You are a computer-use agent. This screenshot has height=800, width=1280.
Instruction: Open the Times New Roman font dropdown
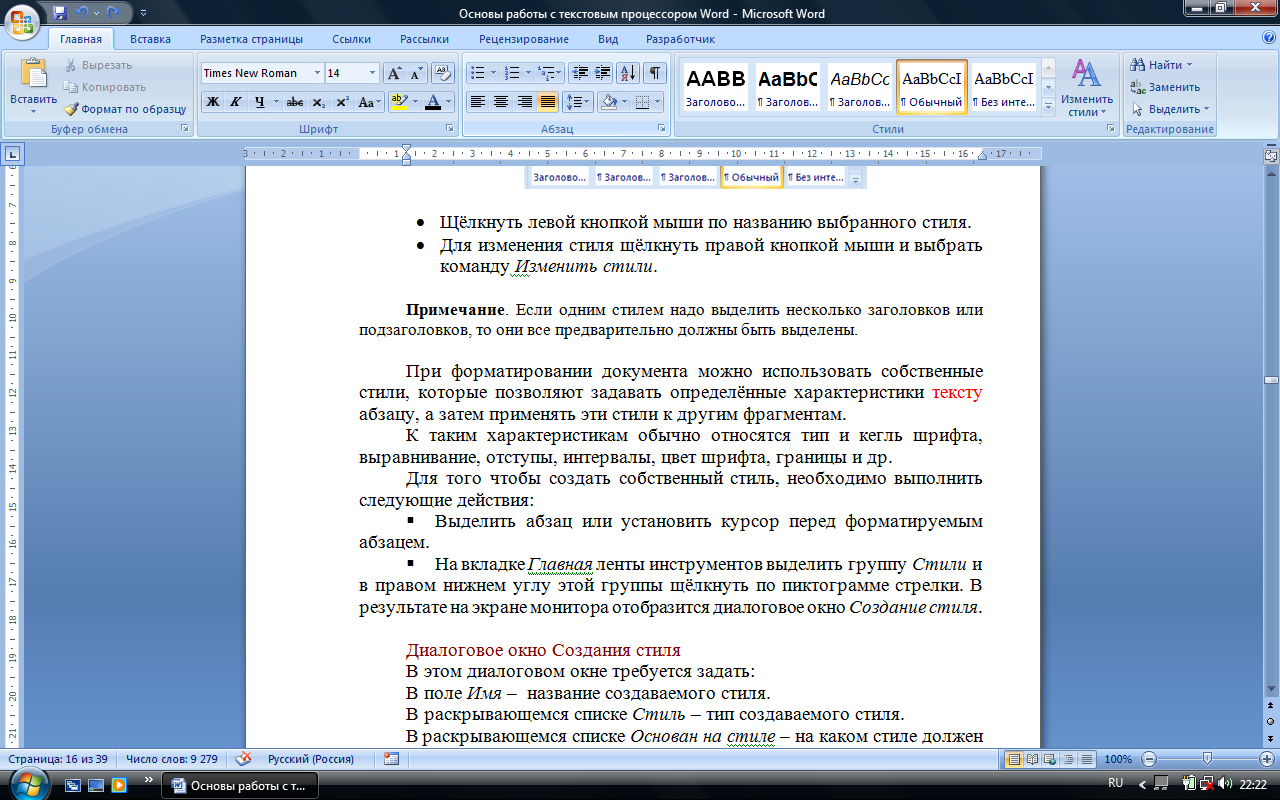pyautogui.click(x=317, y=73)
